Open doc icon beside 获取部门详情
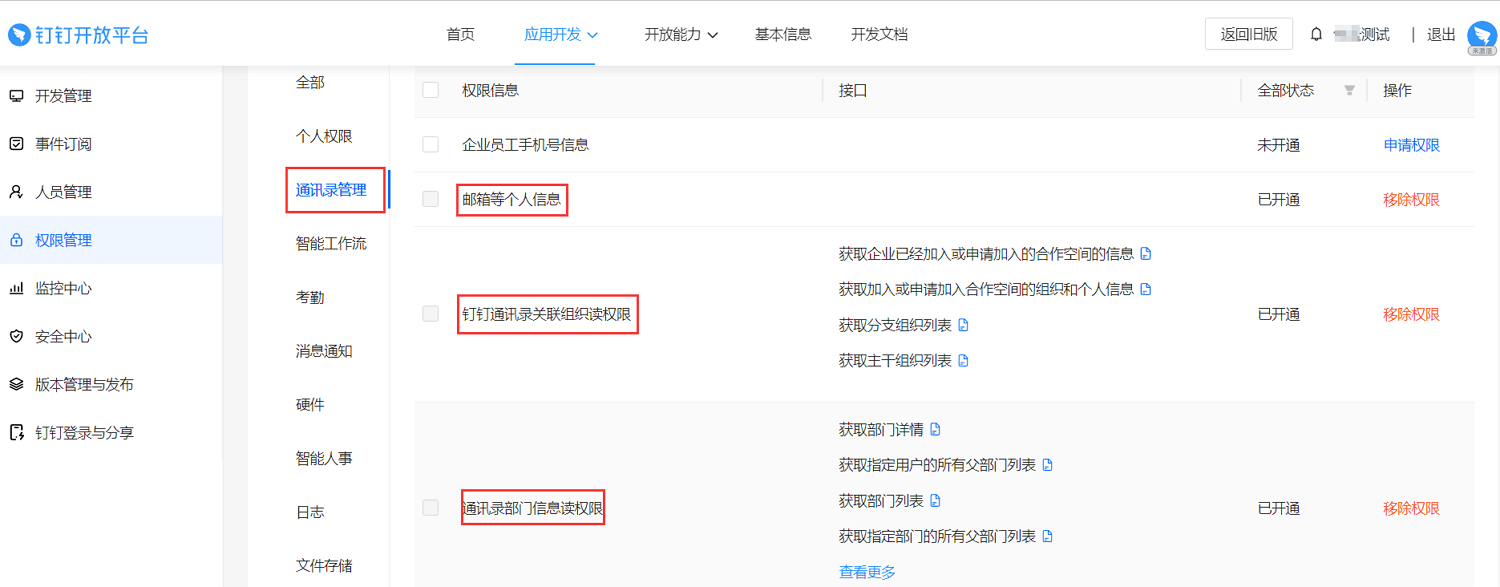 click(x=936, y=430)
